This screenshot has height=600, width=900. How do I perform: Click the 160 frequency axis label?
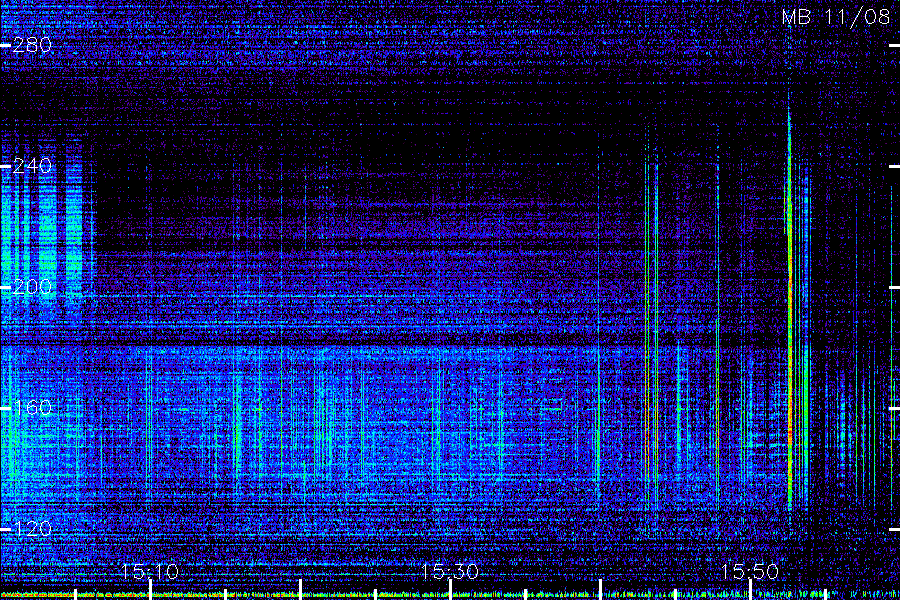point(32,408)
